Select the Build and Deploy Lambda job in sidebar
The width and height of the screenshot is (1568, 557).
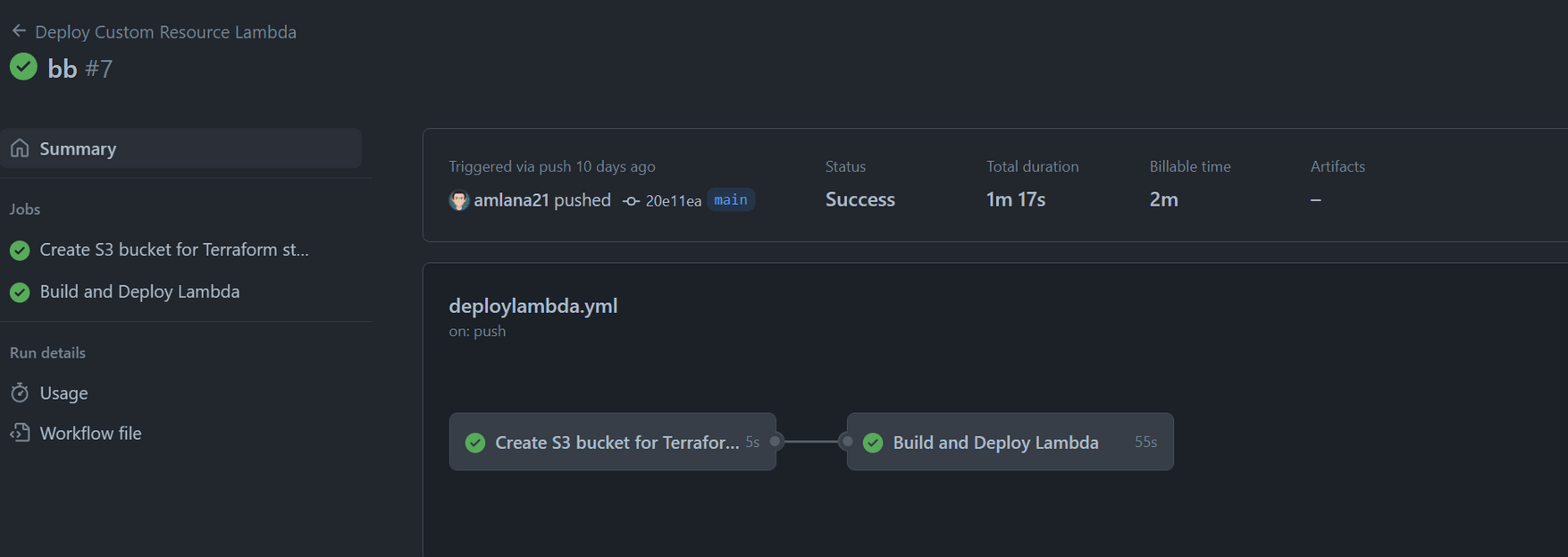(139, 291)
